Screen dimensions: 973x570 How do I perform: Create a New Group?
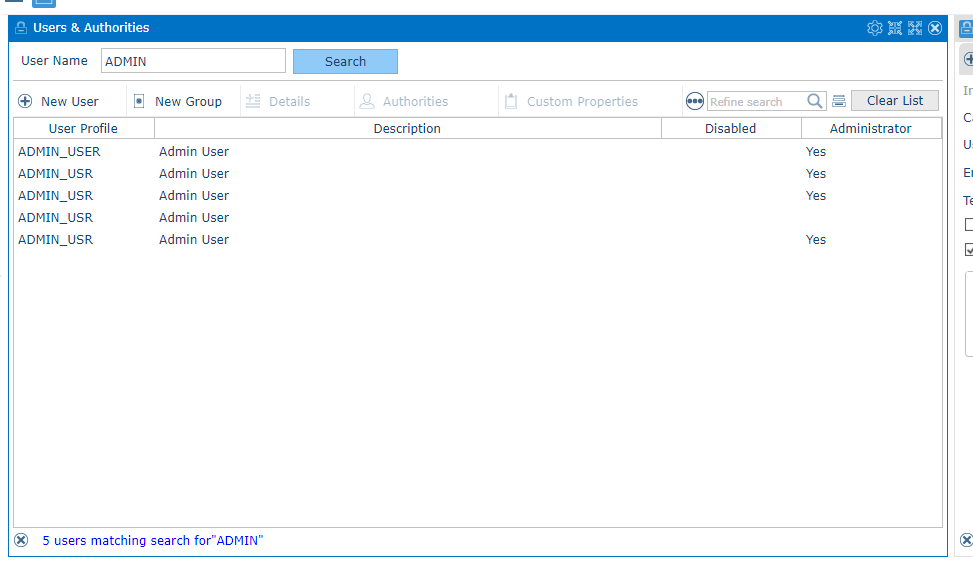[178, 101]
